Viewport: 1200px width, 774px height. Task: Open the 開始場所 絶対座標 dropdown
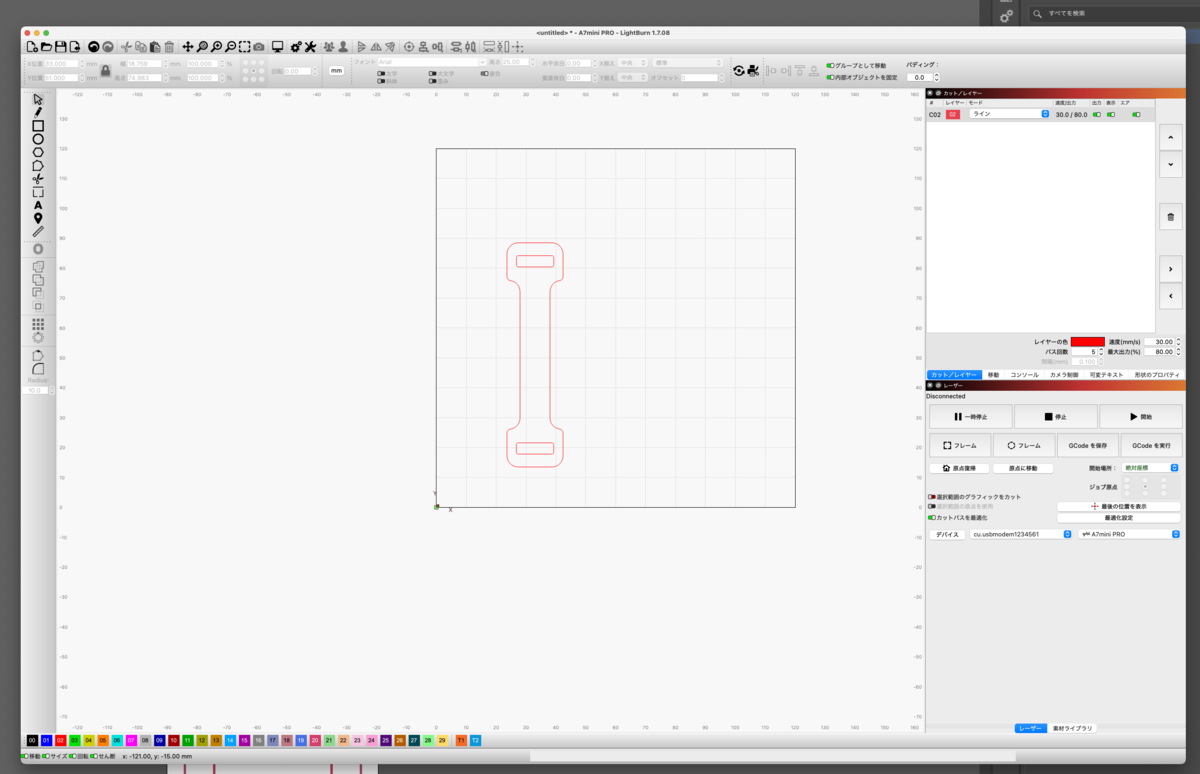pos(1149,467)
